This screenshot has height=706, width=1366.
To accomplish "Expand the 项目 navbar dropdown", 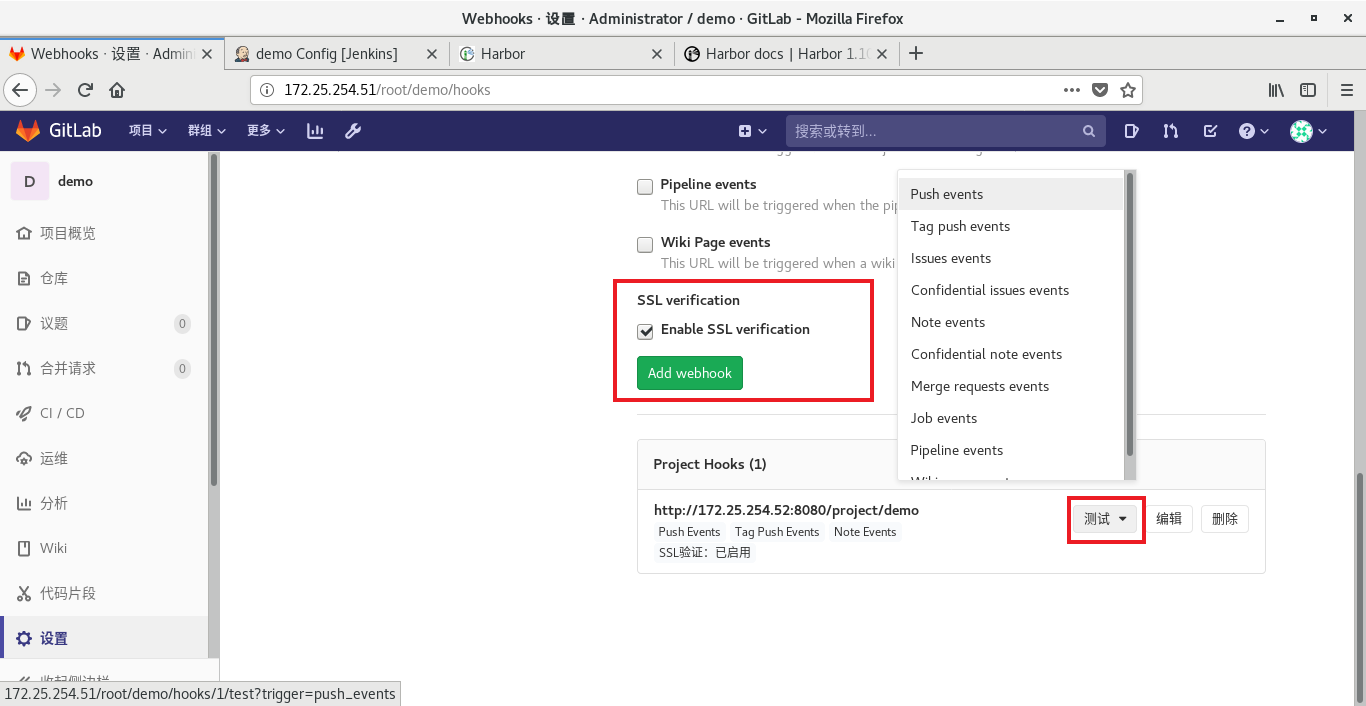I will click(147, 131).
